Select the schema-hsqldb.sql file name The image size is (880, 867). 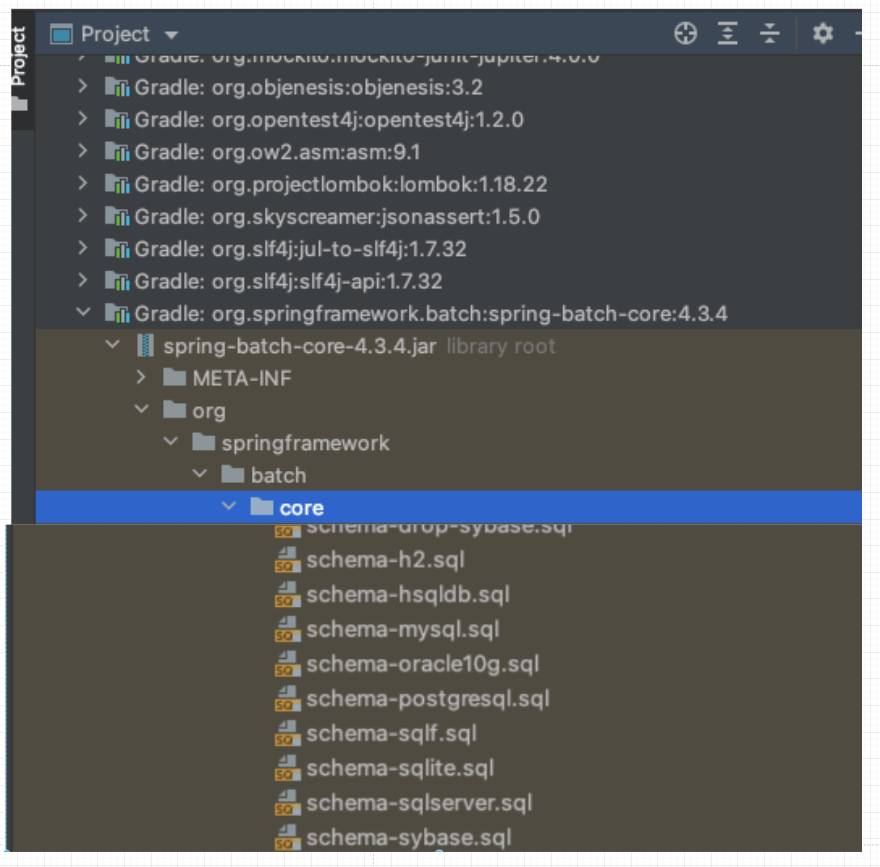(x=408, y=595)
